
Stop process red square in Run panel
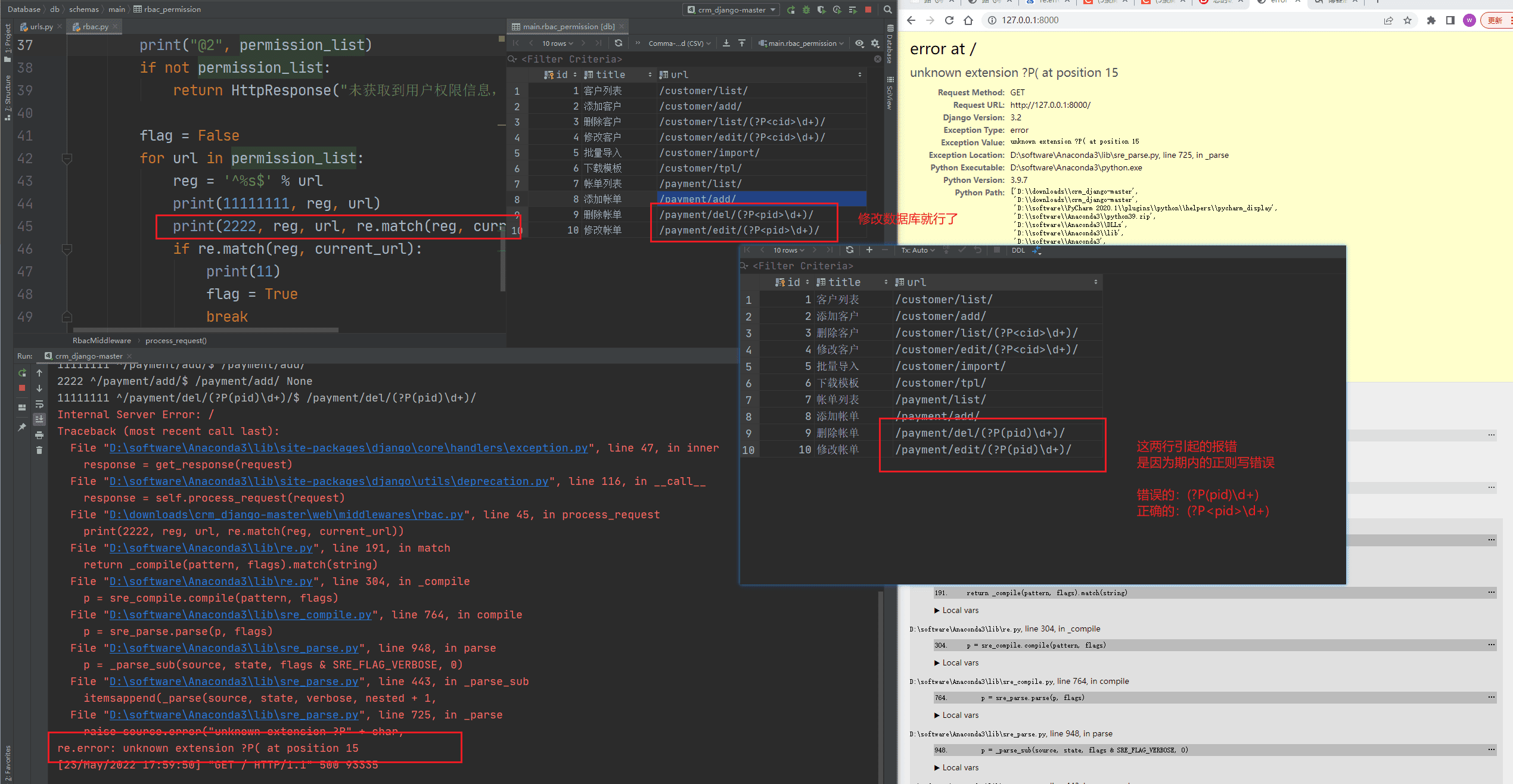pos(22,388)
